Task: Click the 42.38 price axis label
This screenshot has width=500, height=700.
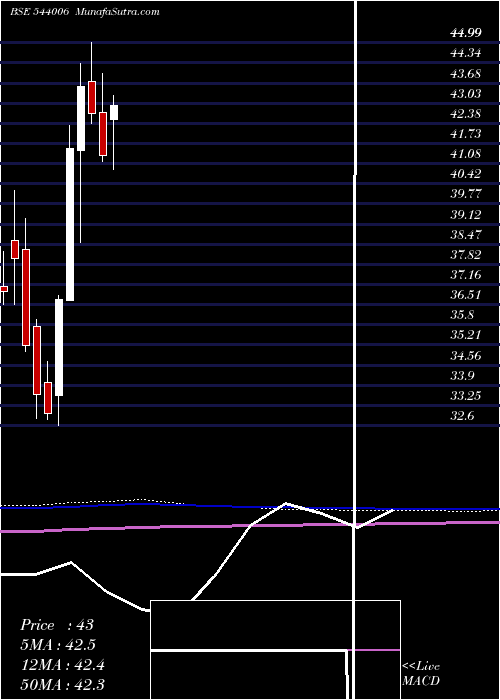Action: pos(466,113)
